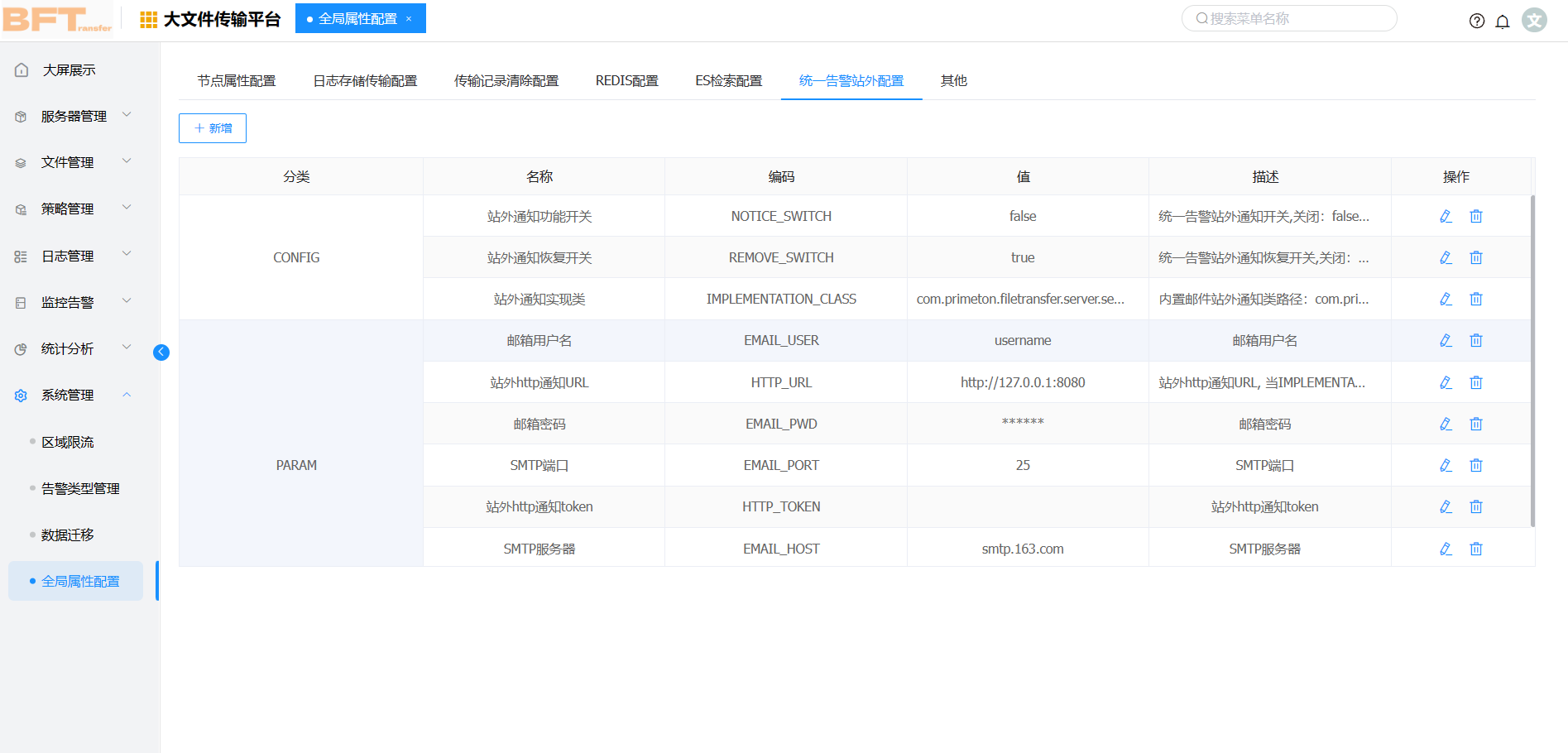Image resolution: width=1568 pixels, height=753 pixels.
Task: Select 数据迁移 submenu item
Action: coord(68,535)
